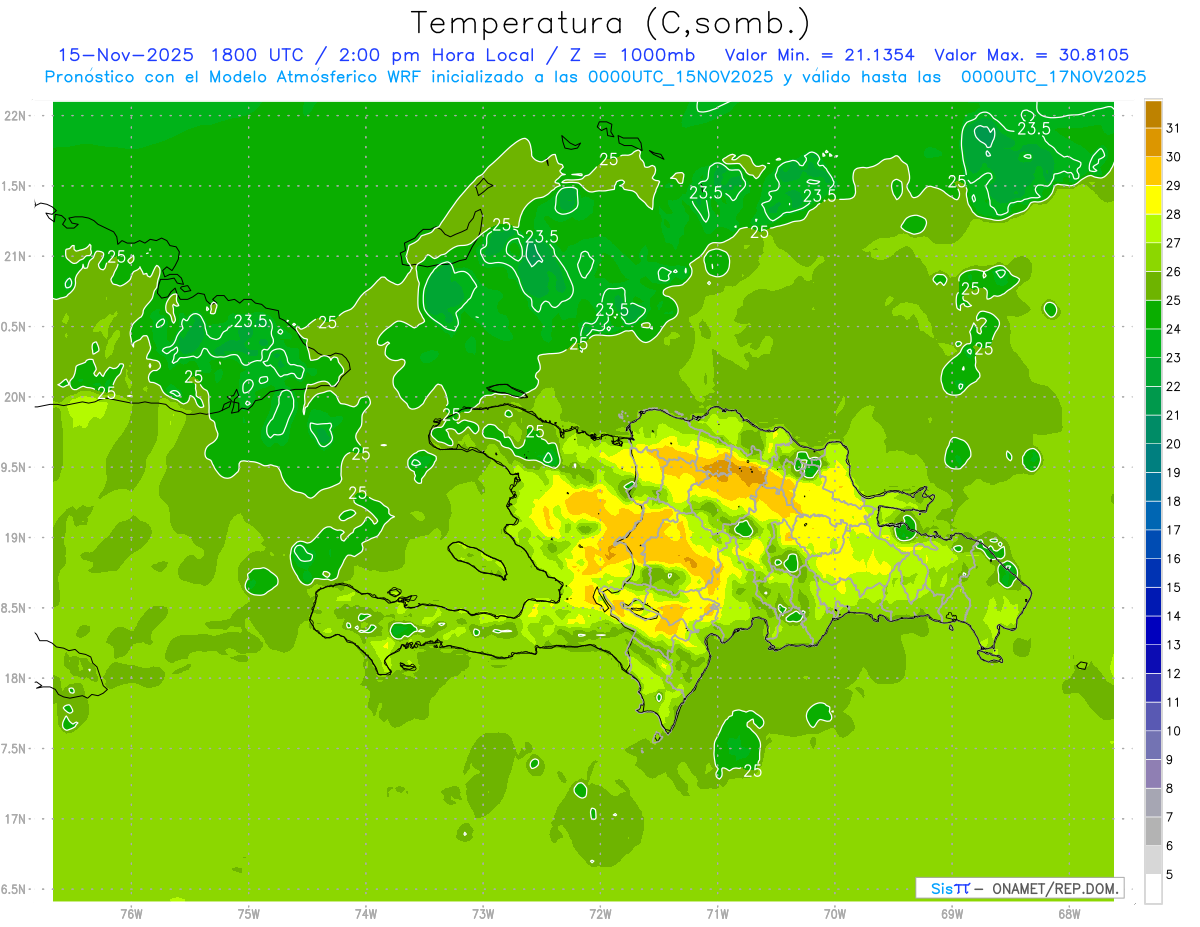Select initialization time "0000UTC_15NOV2025"
Viewport: 1200px width, 927px height.
[x=681, y=76]
